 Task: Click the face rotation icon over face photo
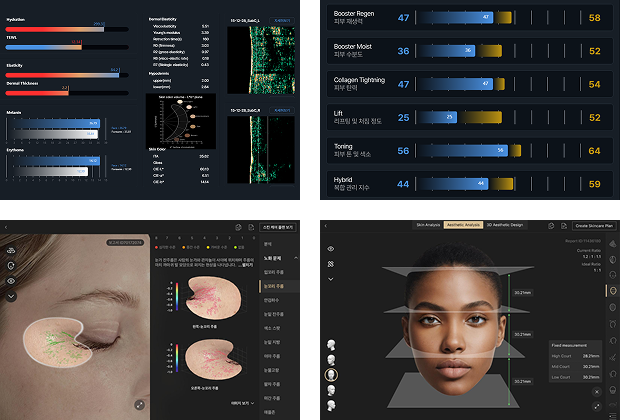11,266
